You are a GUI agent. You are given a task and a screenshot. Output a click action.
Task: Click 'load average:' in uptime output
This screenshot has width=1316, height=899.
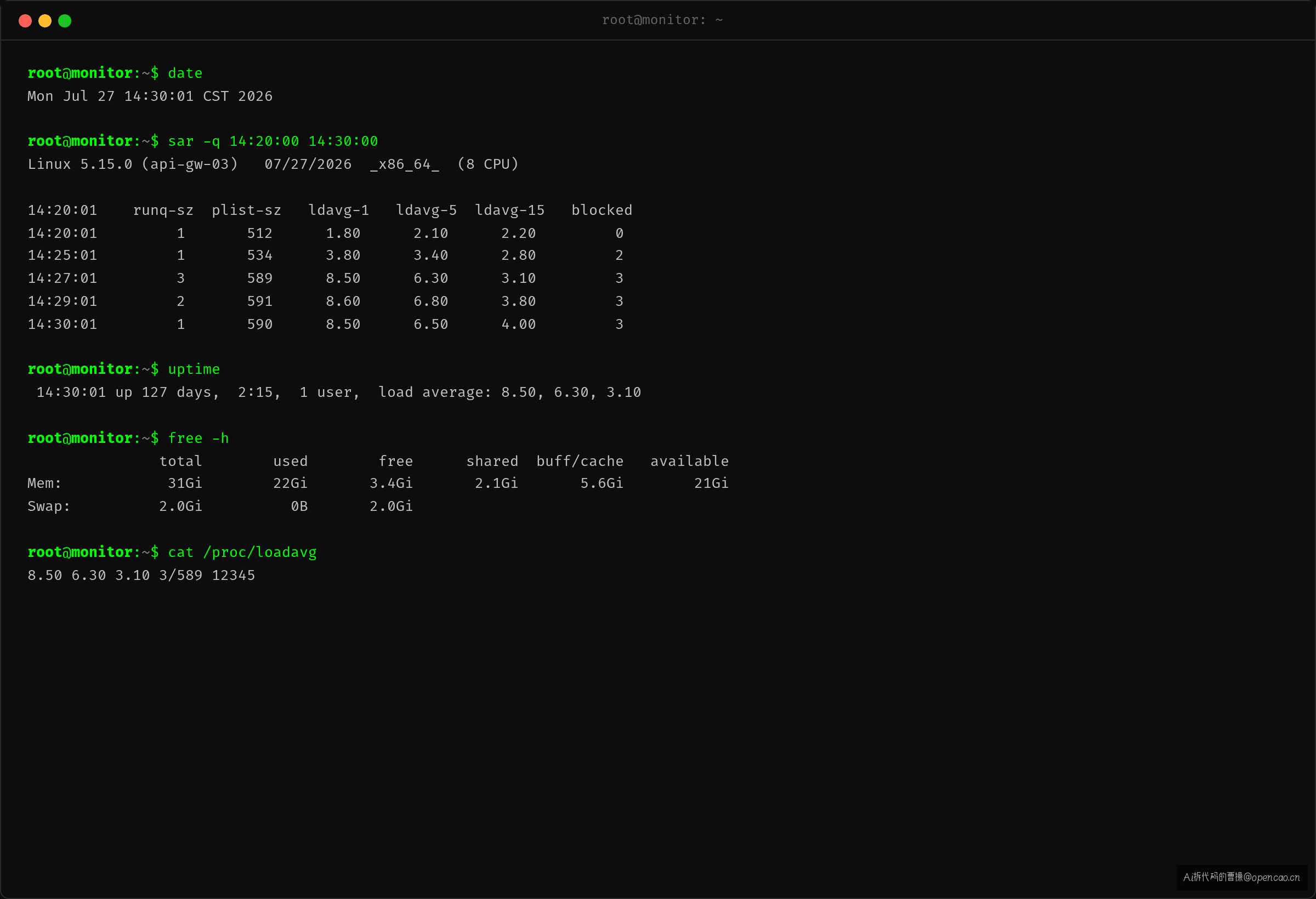point(435,392)
